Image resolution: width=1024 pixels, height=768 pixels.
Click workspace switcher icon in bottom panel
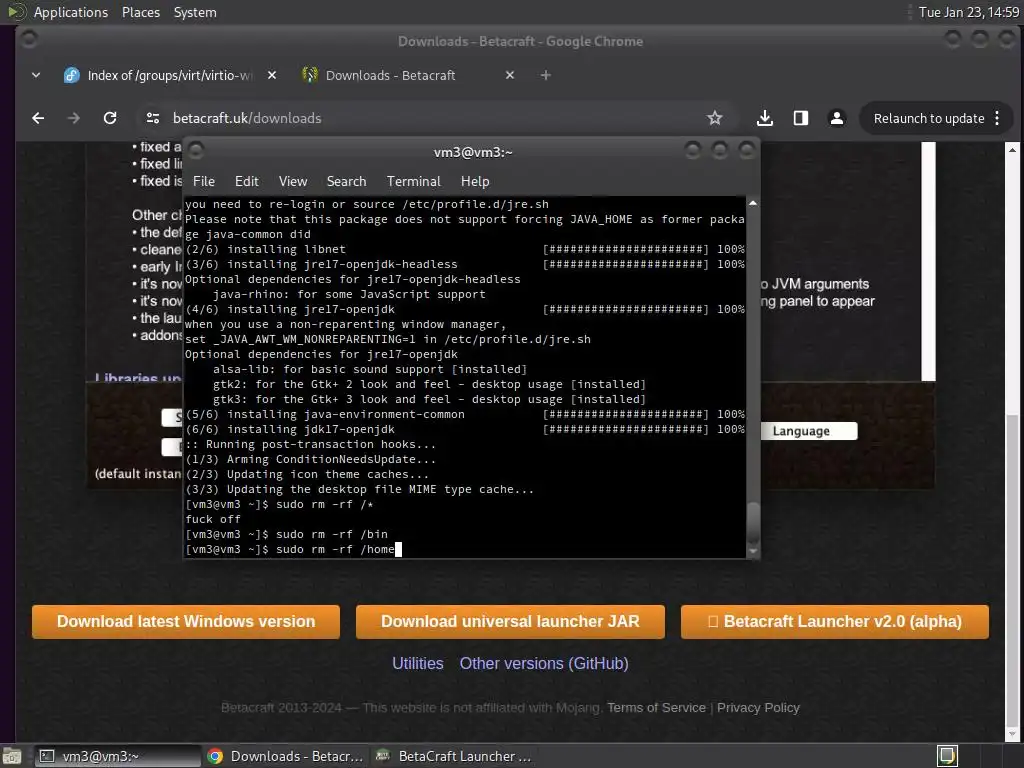[947, 756]
